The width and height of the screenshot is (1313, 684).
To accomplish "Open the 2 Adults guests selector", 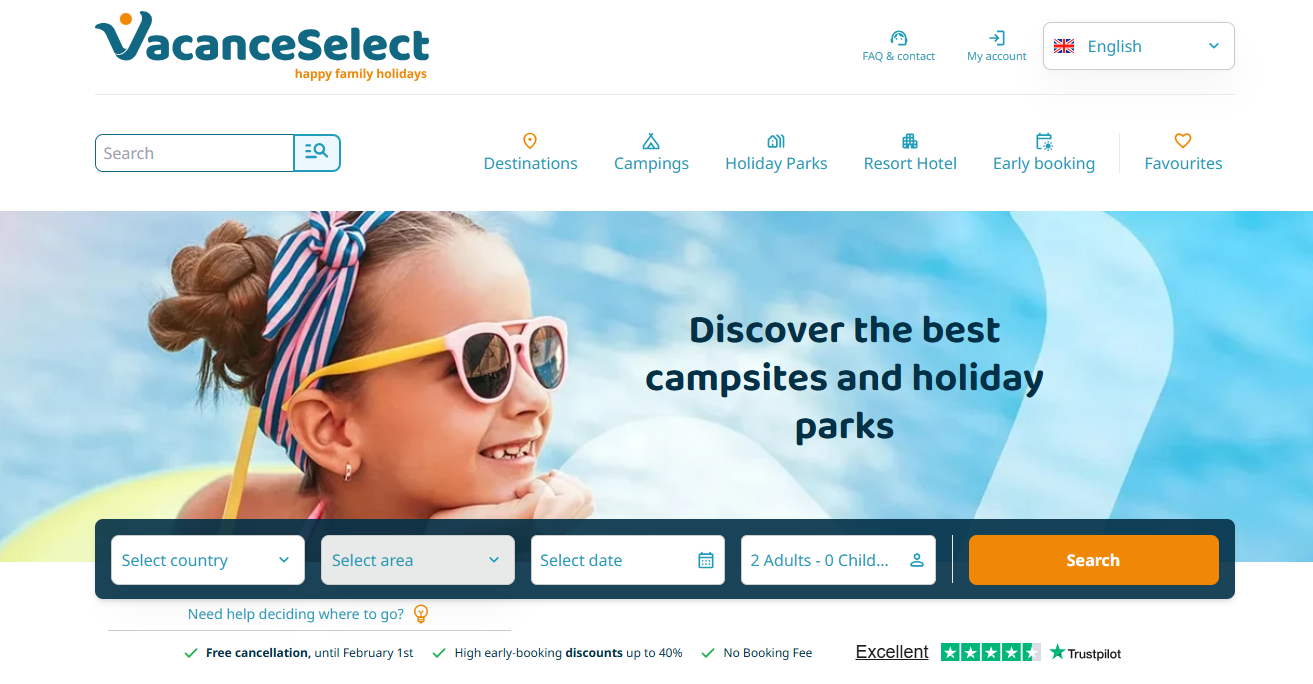I will (838, 560).
